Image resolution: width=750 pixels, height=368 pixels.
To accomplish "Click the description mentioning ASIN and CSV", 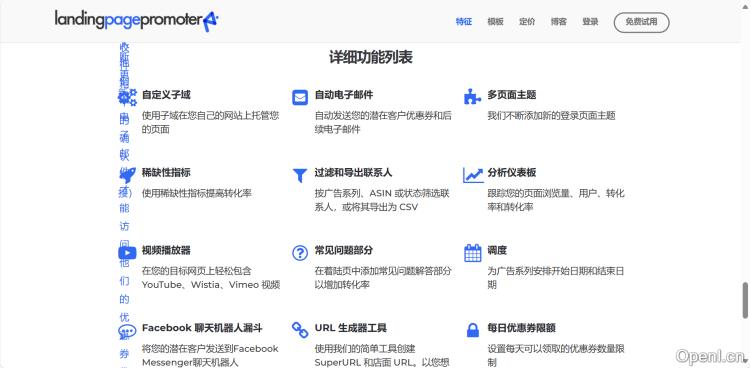I will (382, 200).
